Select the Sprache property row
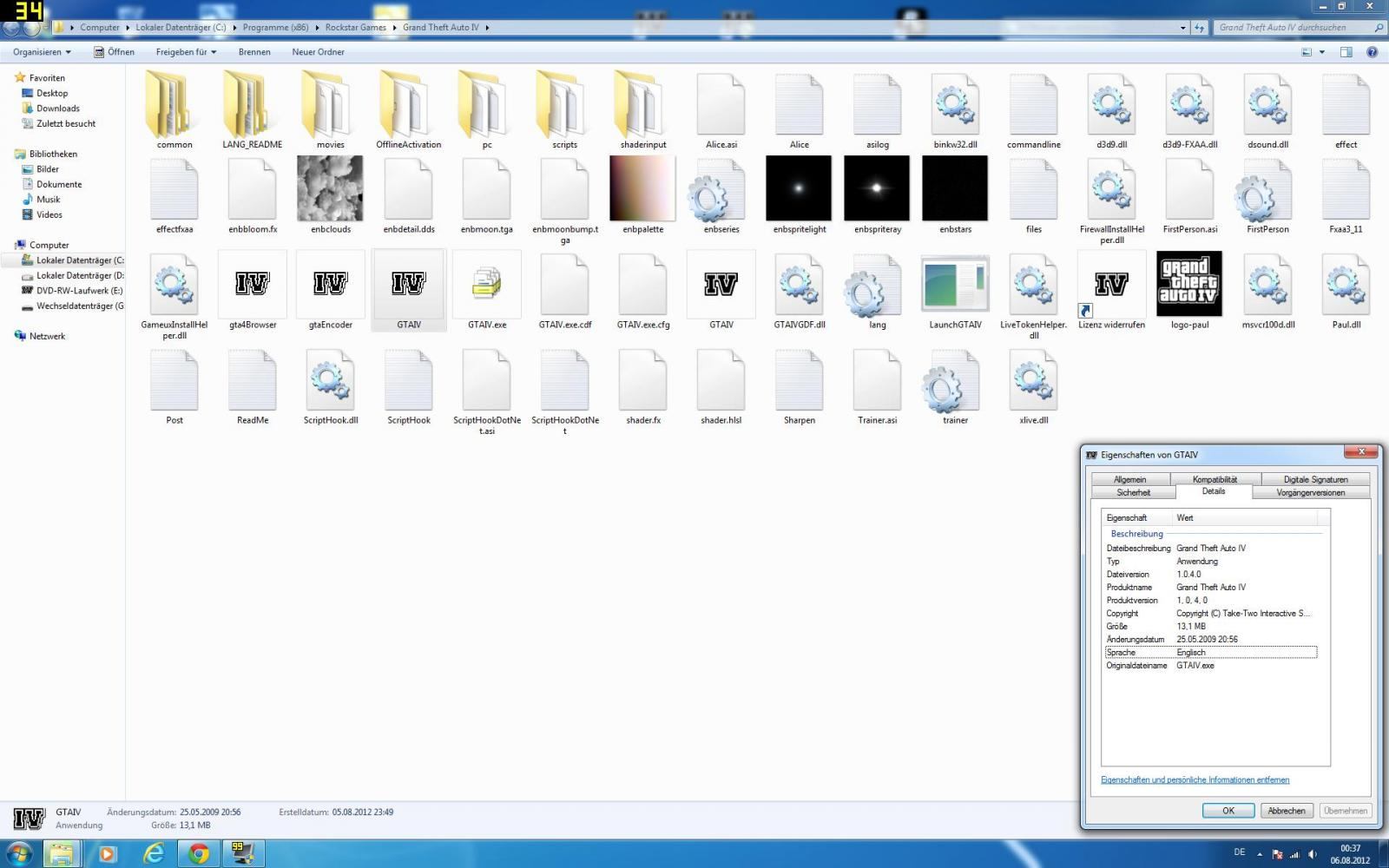This screenshot has height=868, width=1389. coord(1211,652)
